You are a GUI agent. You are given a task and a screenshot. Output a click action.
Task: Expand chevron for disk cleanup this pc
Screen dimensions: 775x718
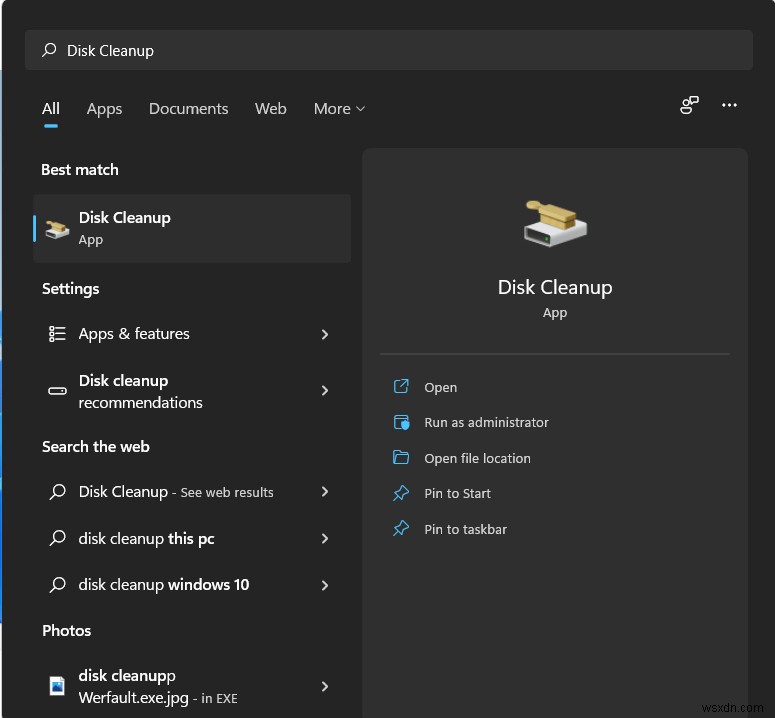pyautogui.click(x=325, y=539)
